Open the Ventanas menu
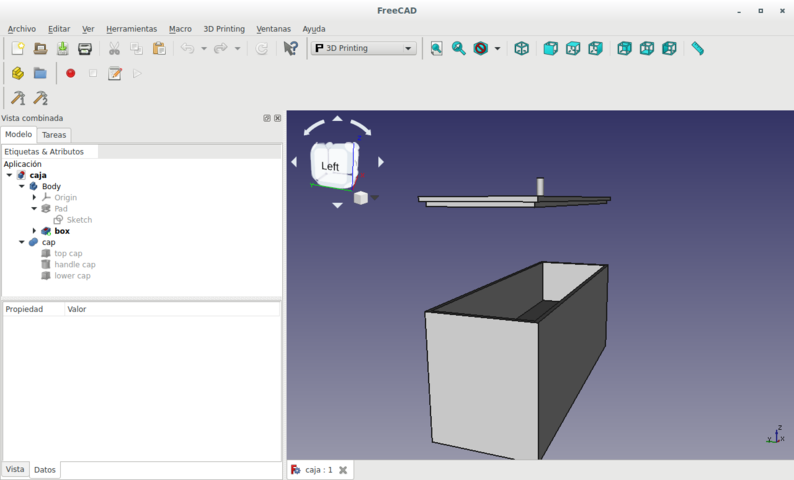This screenshot has height=480, width=794. click(273, 29)
